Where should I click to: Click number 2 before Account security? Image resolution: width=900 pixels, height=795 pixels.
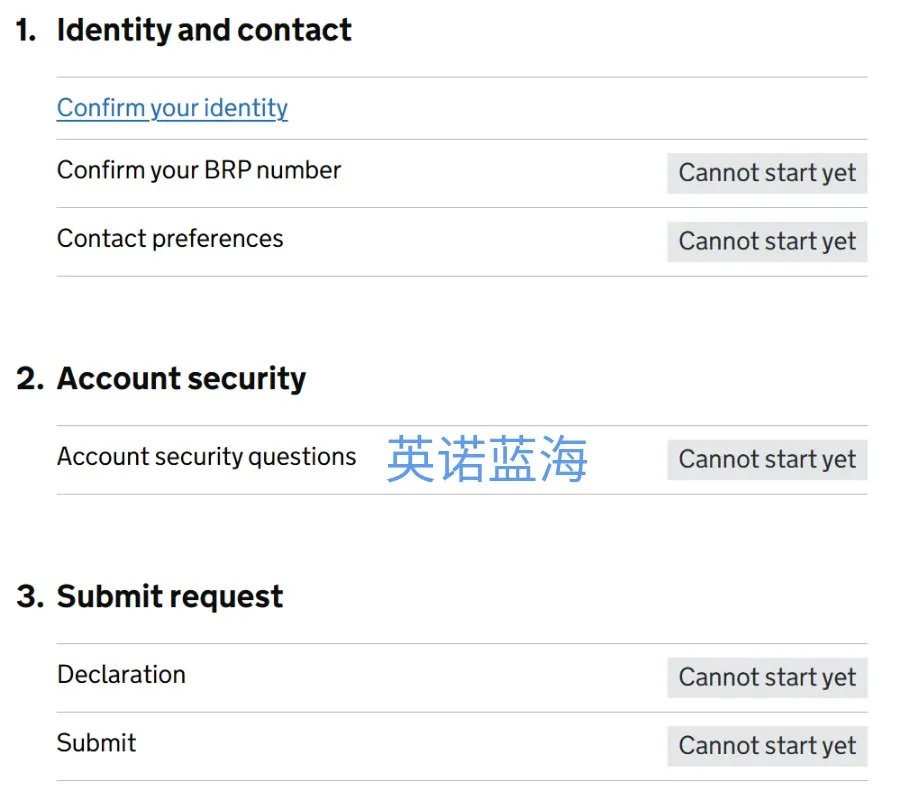(29, 379)
